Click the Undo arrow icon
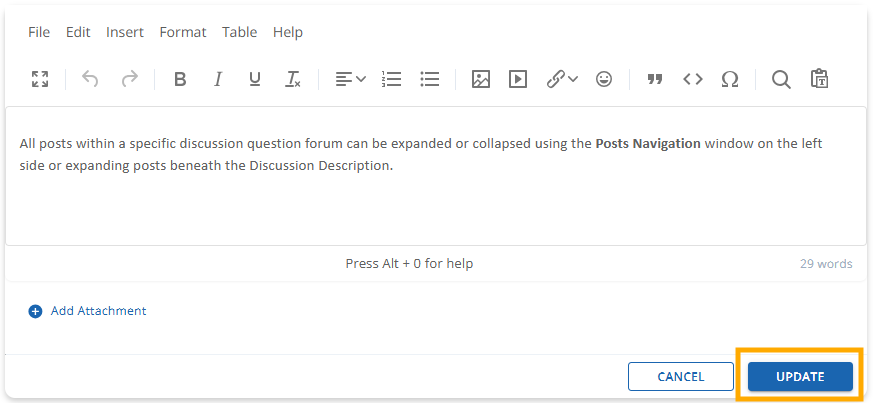 tap(90, 79)
